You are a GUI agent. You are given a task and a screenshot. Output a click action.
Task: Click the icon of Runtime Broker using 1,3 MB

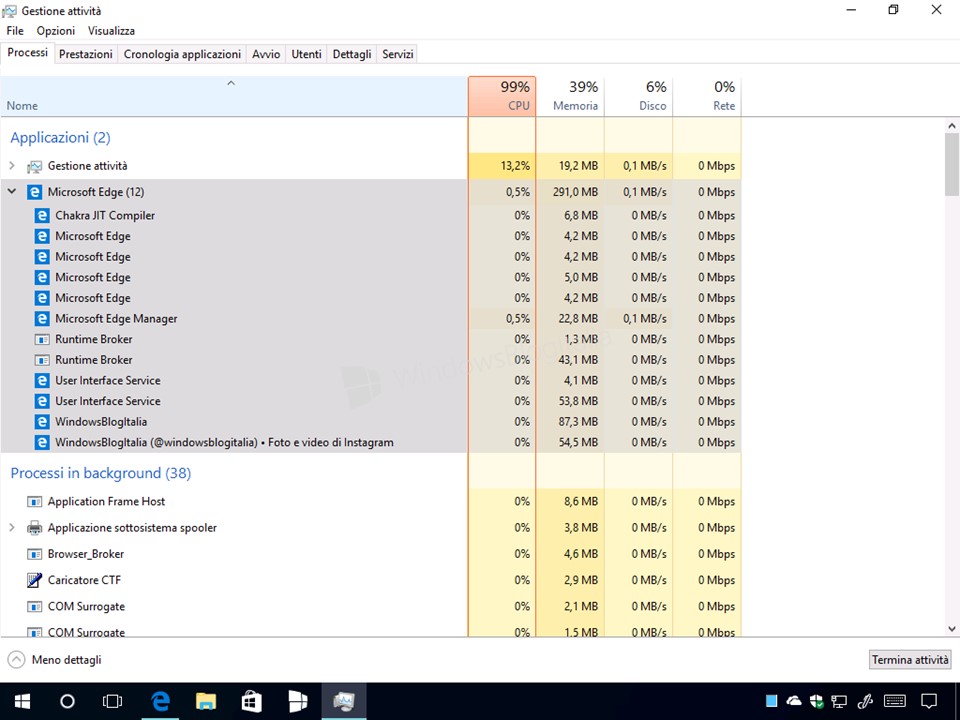pos(42,339)
